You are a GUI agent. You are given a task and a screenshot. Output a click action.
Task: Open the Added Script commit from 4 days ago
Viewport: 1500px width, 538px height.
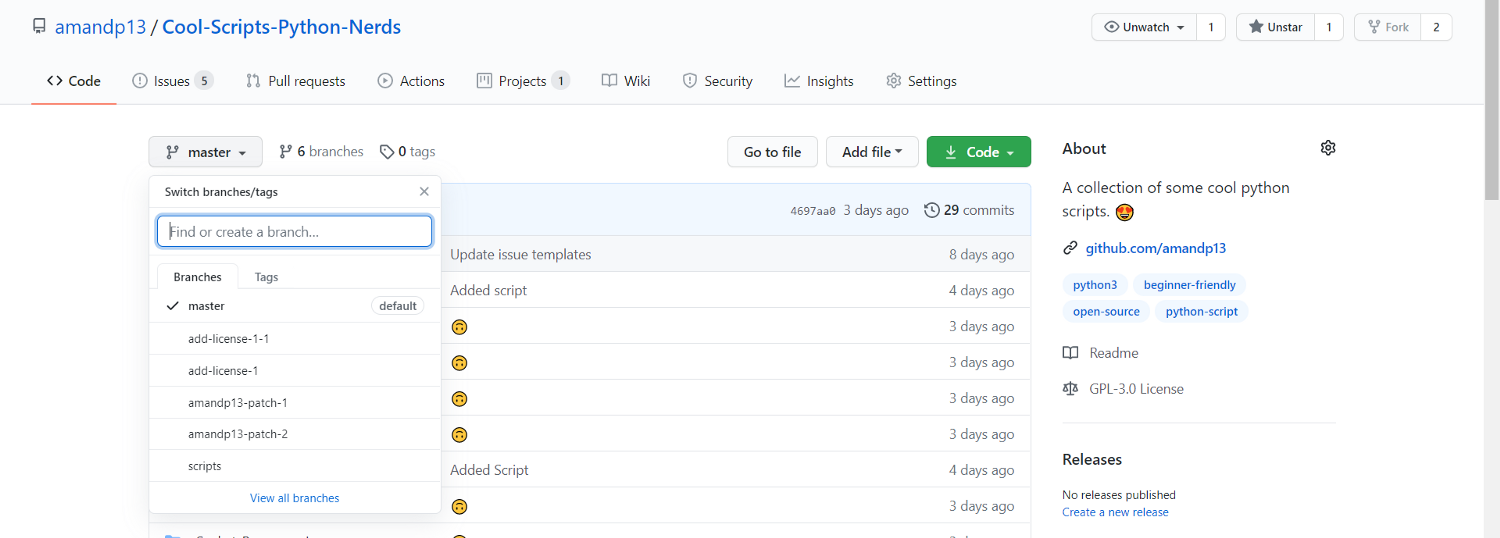pos(490,470)
